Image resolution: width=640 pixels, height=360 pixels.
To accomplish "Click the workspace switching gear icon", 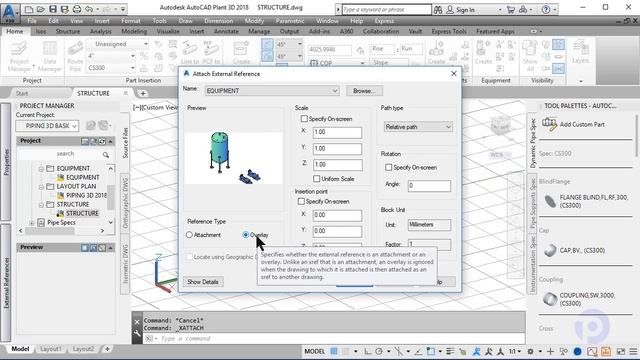I will coord(530,351).
